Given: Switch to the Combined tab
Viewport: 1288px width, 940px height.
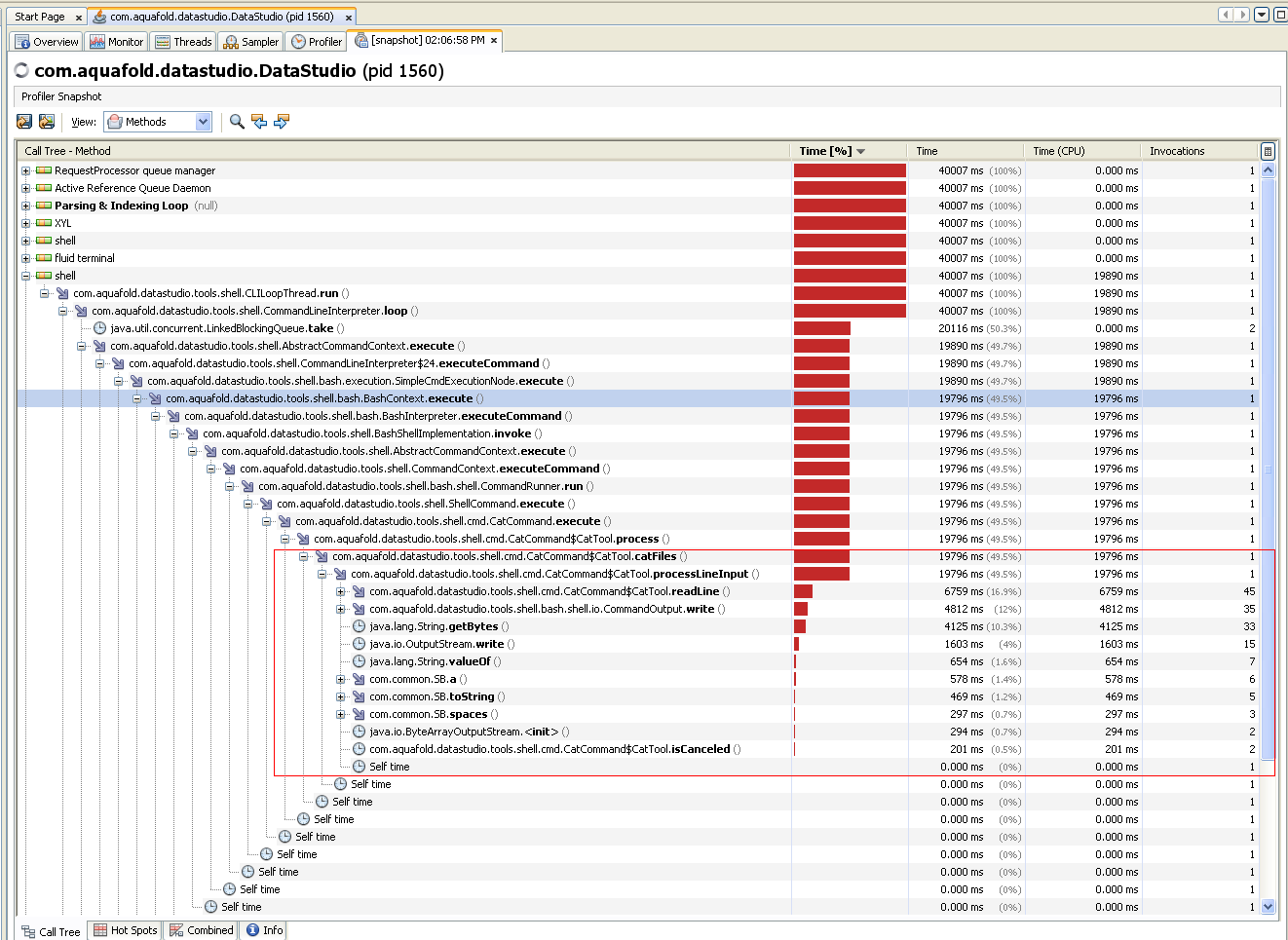Looking at the screenshot, I should pyautogui.click(x=202, y=930).
